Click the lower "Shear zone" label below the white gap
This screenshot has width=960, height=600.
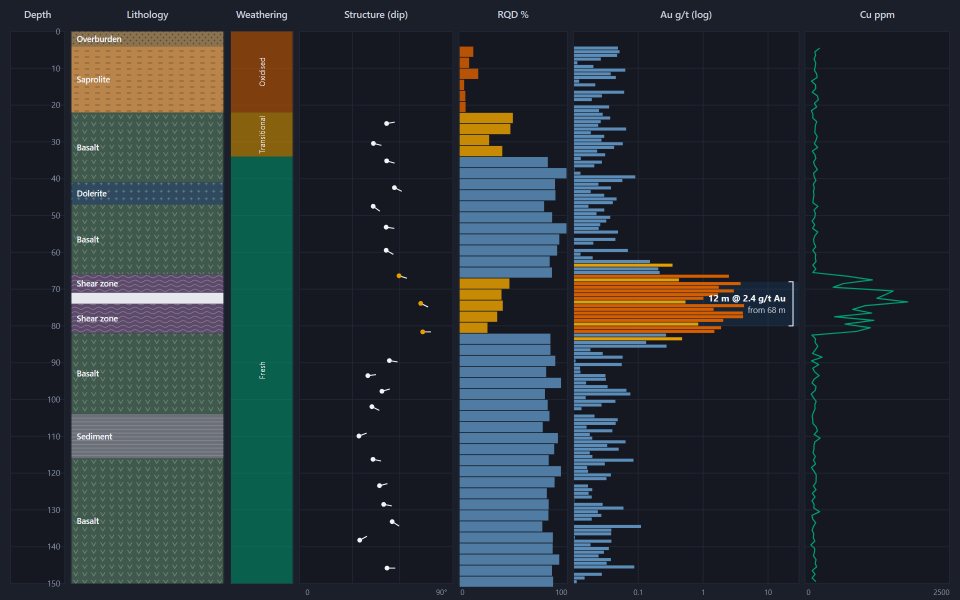(x=97, y=318)
